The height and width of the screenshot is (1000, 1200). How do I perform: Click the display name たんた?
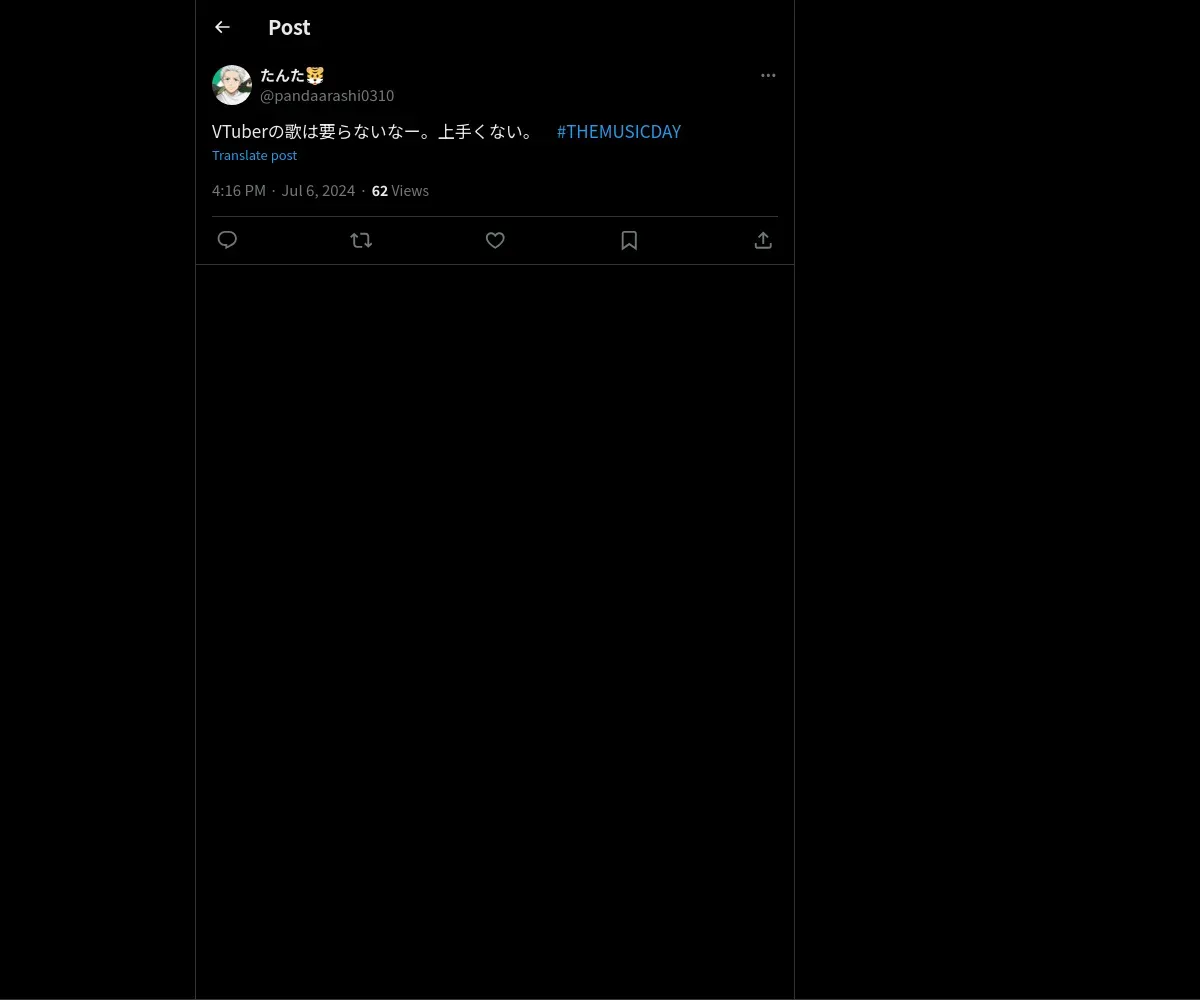[282, 75]
